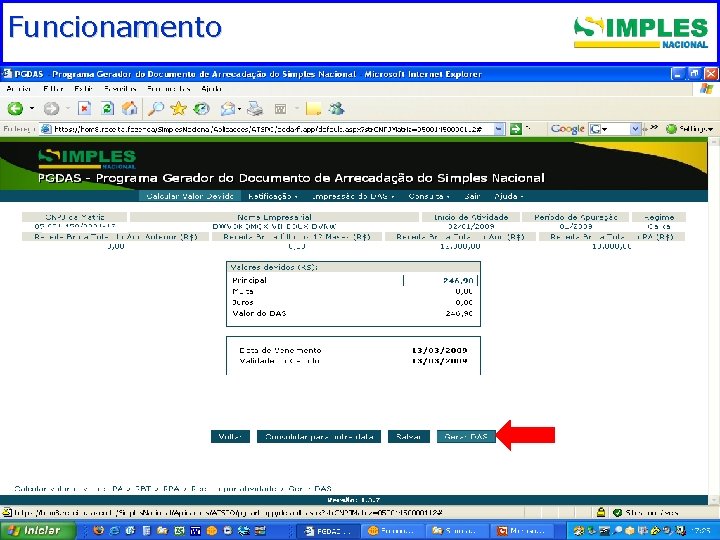
Task: Open the PGDAS page Ajuda menu
Action: 509,196
